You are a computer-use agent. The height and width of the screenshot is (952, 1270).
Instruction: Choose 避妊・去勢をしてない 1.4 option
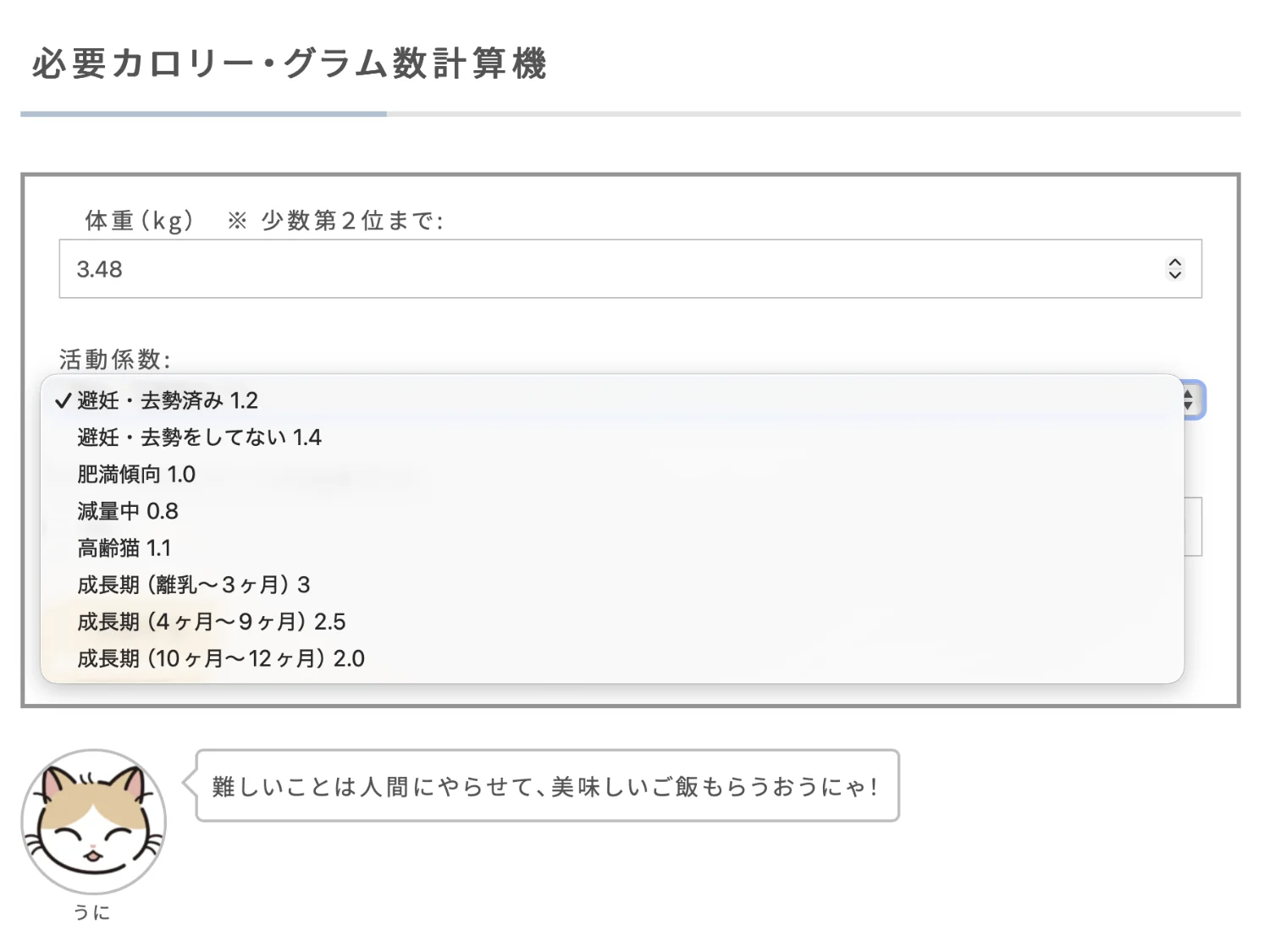[199, 437]
